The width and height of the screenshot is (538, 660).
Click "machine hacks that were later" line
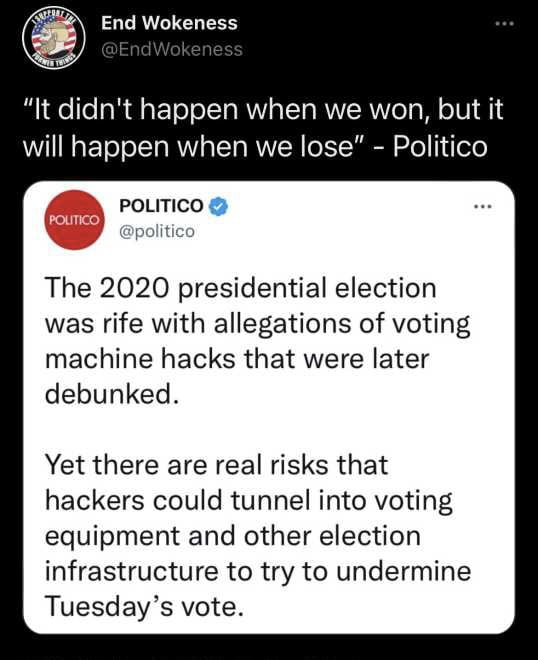(x=237, y=359)
